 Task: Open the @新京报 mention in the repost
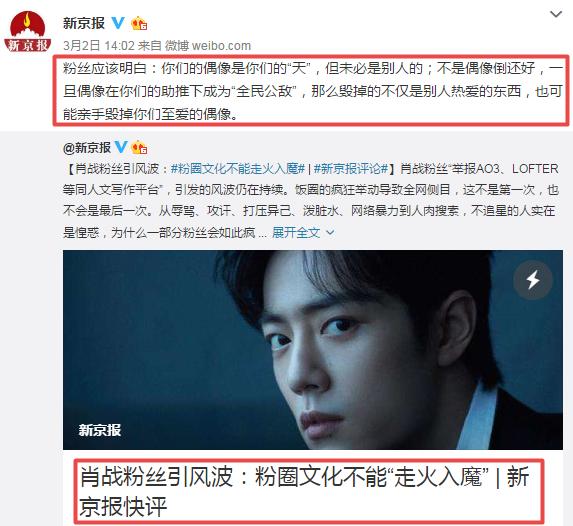(x=87, y=148)
